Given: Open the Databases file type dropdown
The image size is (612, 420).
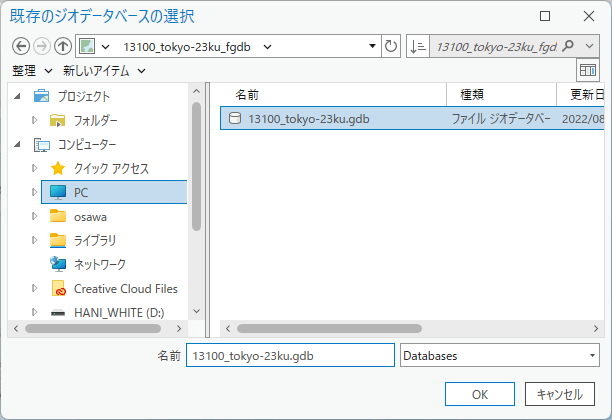Looking at the screenshot, I should click(592, 355).
